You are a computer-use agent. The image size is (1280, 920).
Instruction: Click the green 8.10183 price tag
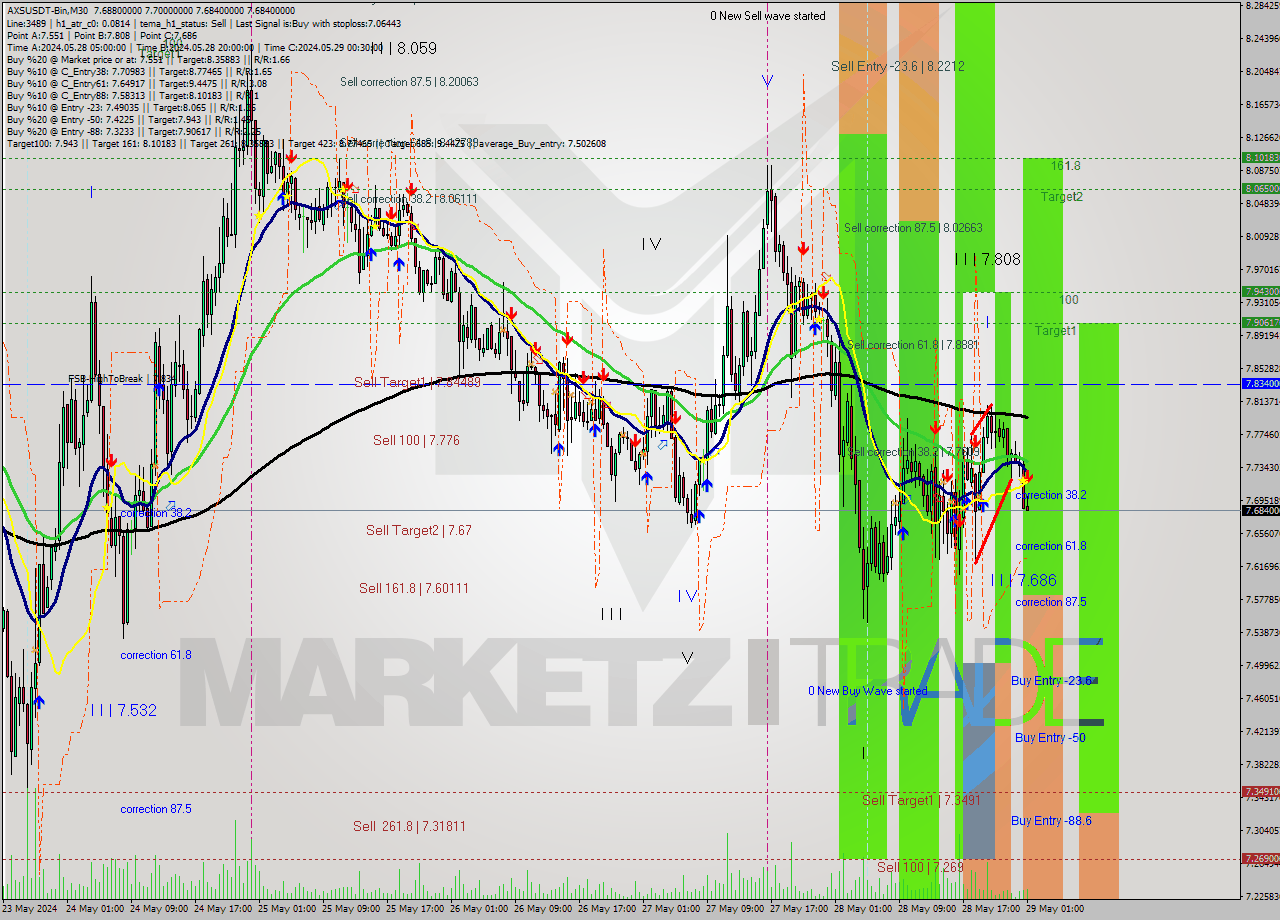tap(1261, 158)
